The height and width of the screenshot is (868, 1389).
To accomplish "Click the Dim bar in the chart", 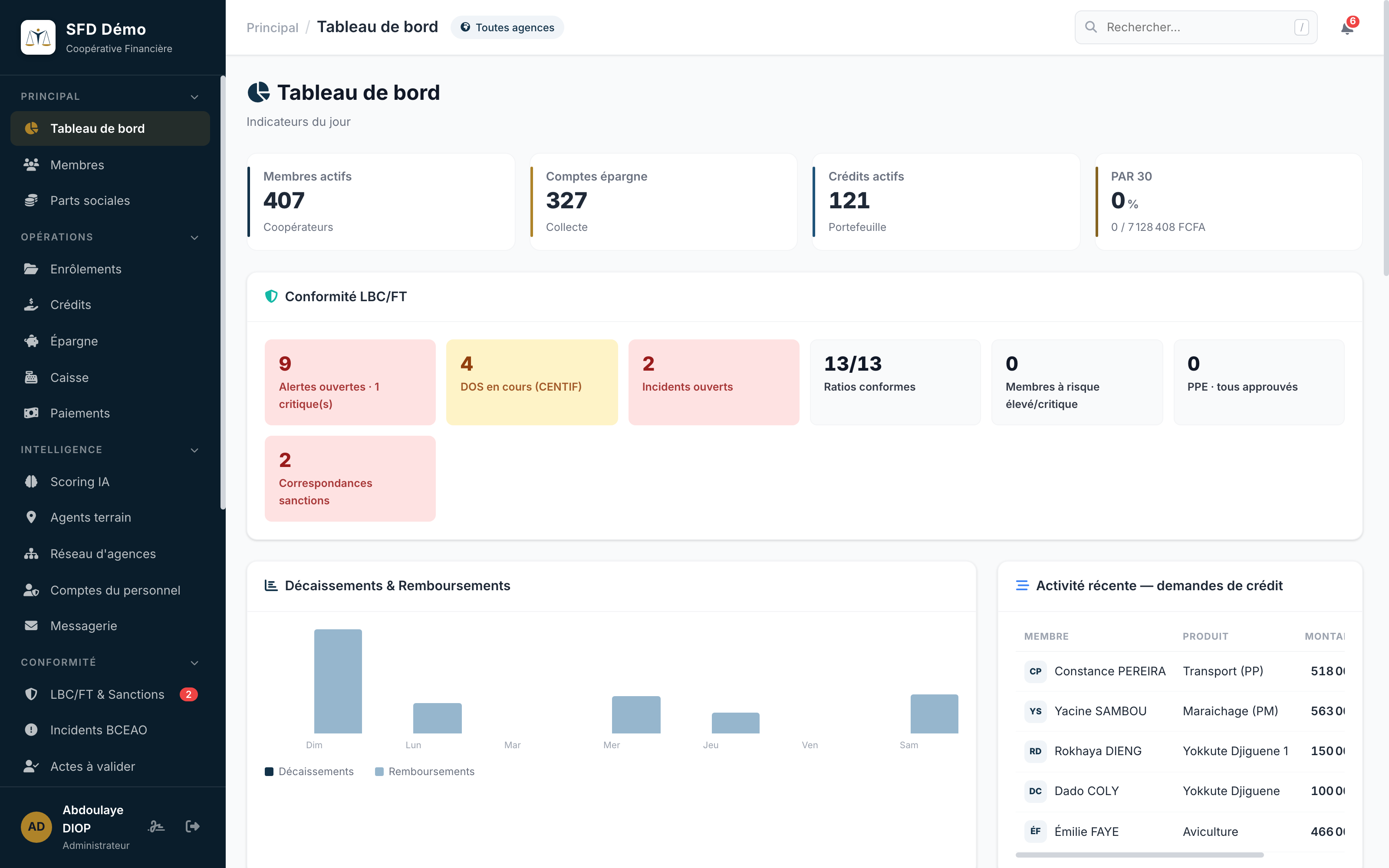I will click(x=338, y=681).
